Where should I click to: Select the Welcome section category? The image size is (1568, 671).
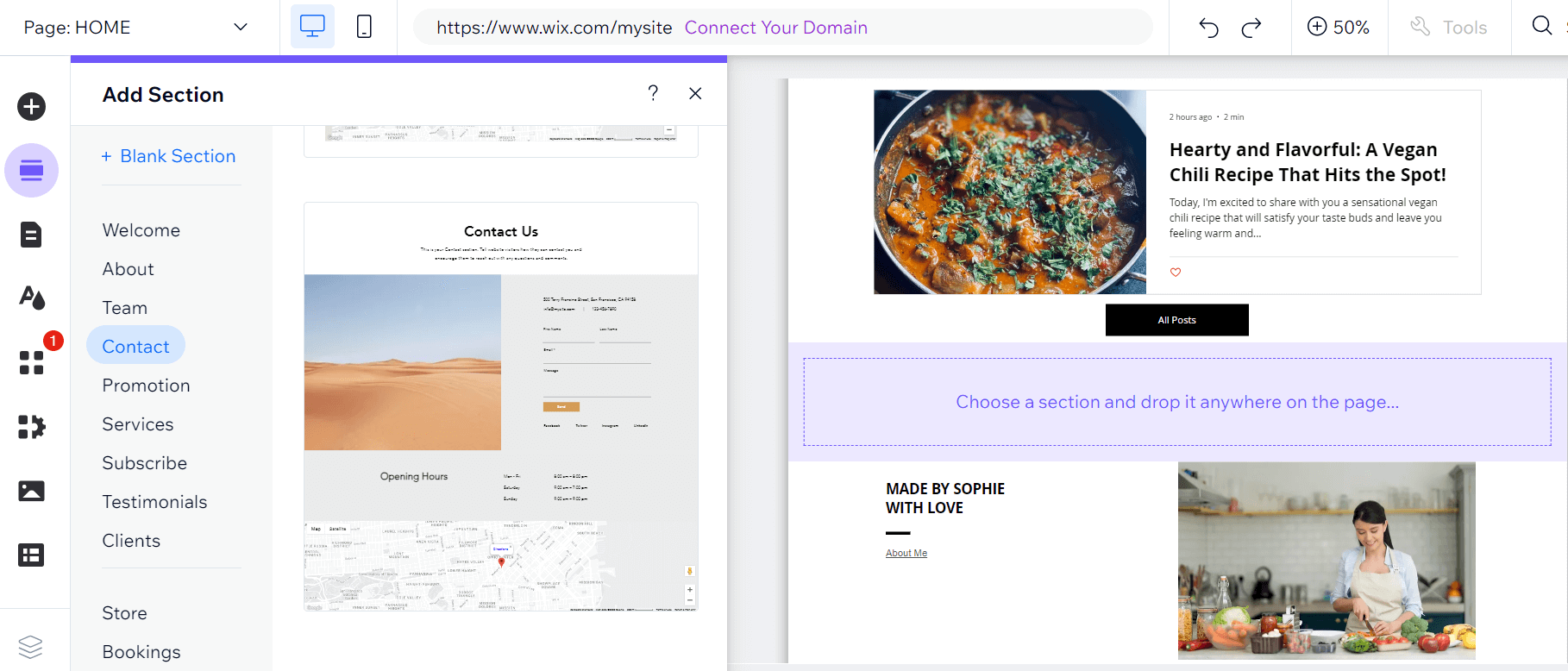tap(141, 230)
